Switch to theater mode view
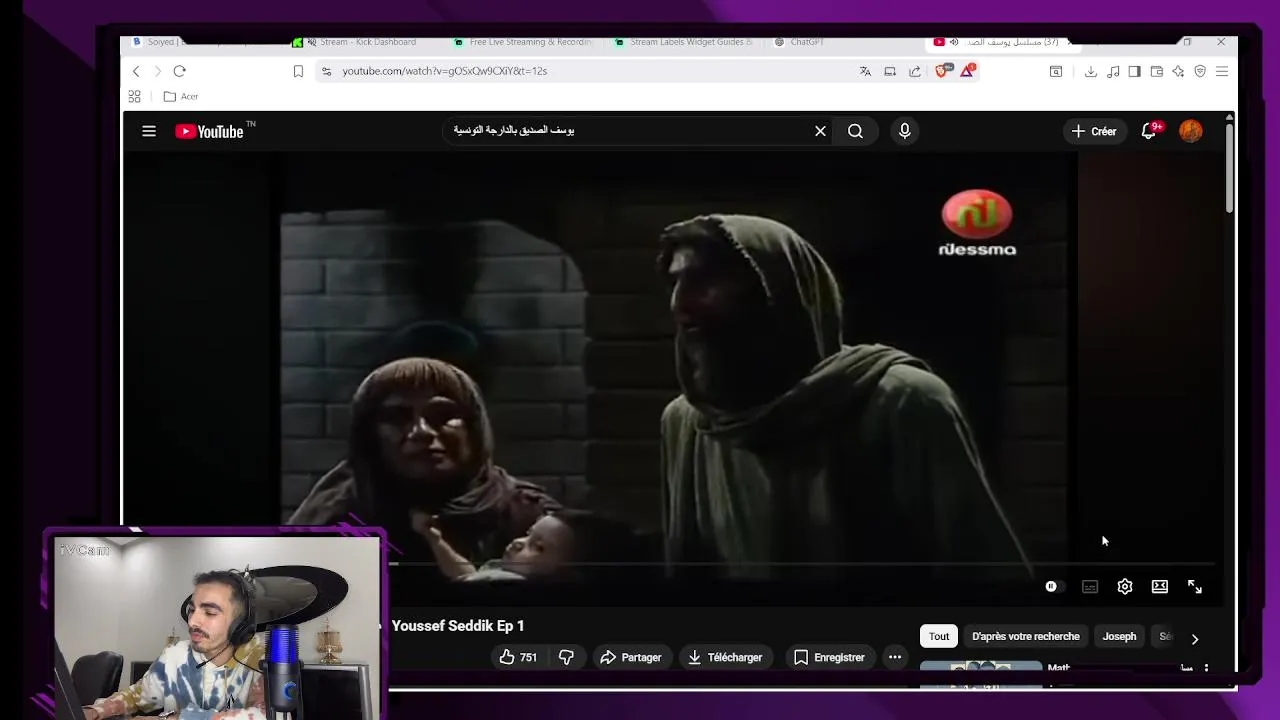 pos(1160,587)
